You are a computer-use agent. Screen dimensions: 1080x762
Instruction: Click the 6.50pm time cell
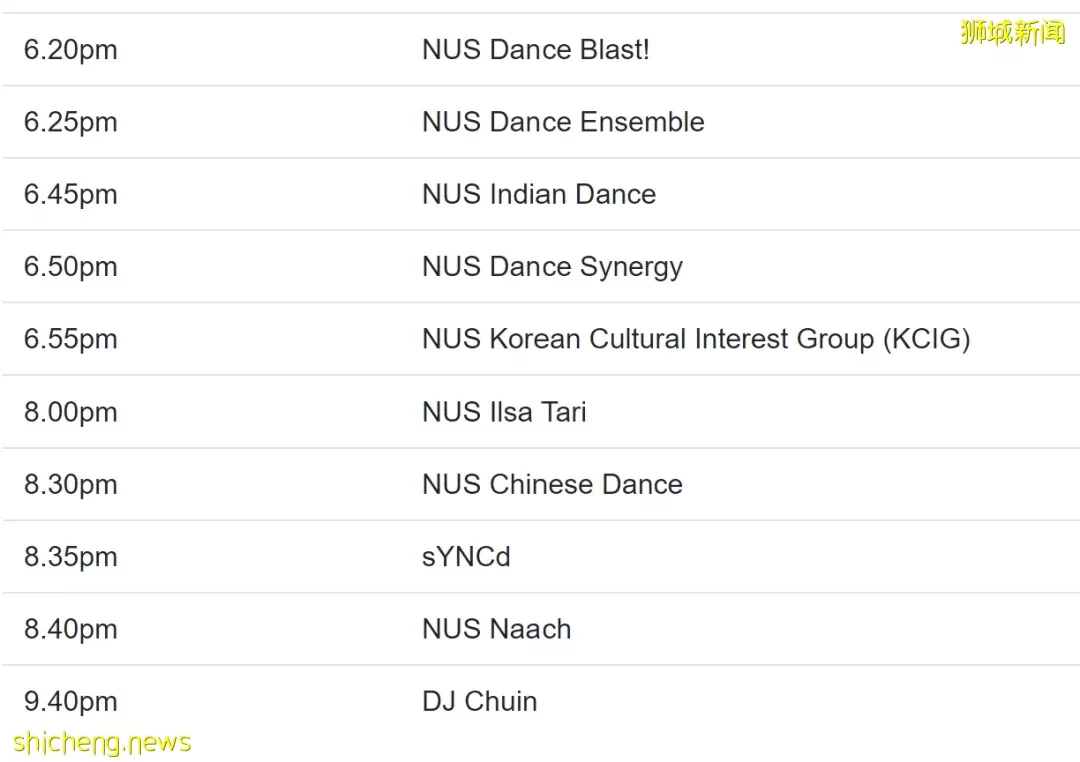click(71, 267)
